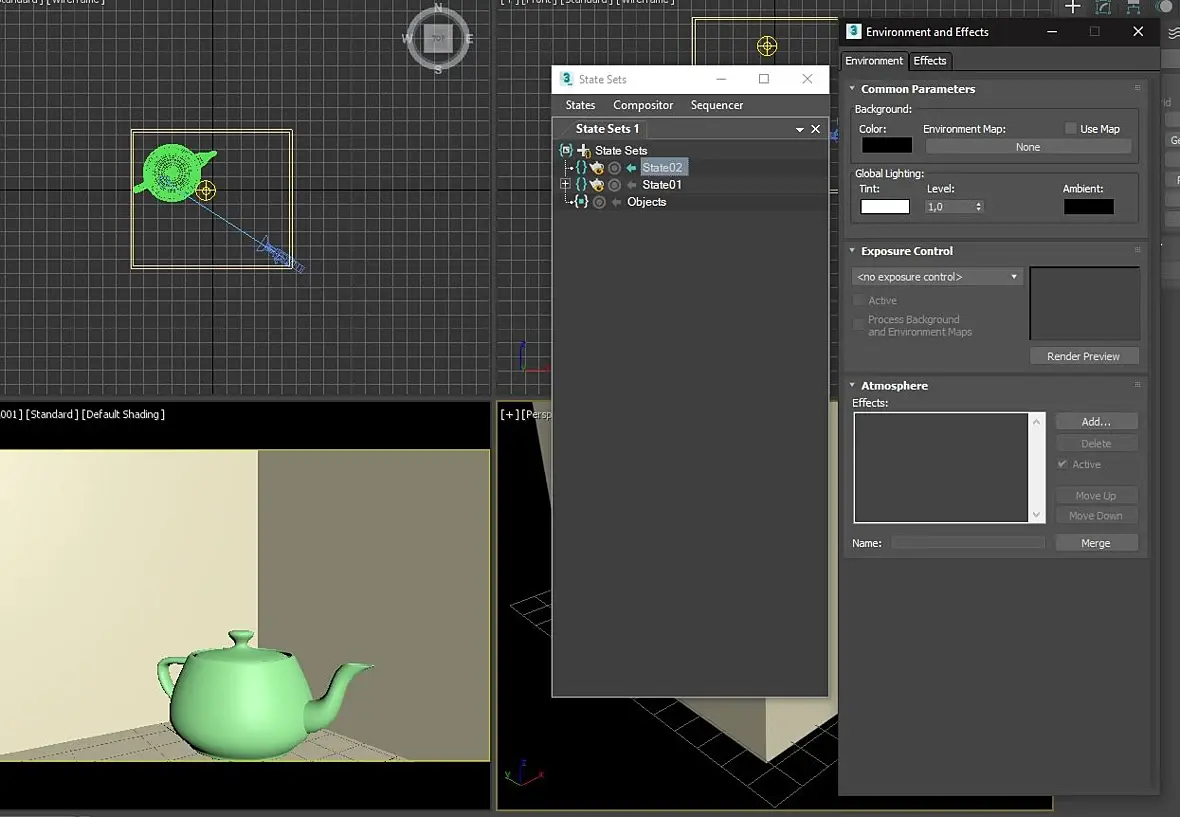1180x817 pixels.
Task: Click the Level value field
Action: pos(950,206)
